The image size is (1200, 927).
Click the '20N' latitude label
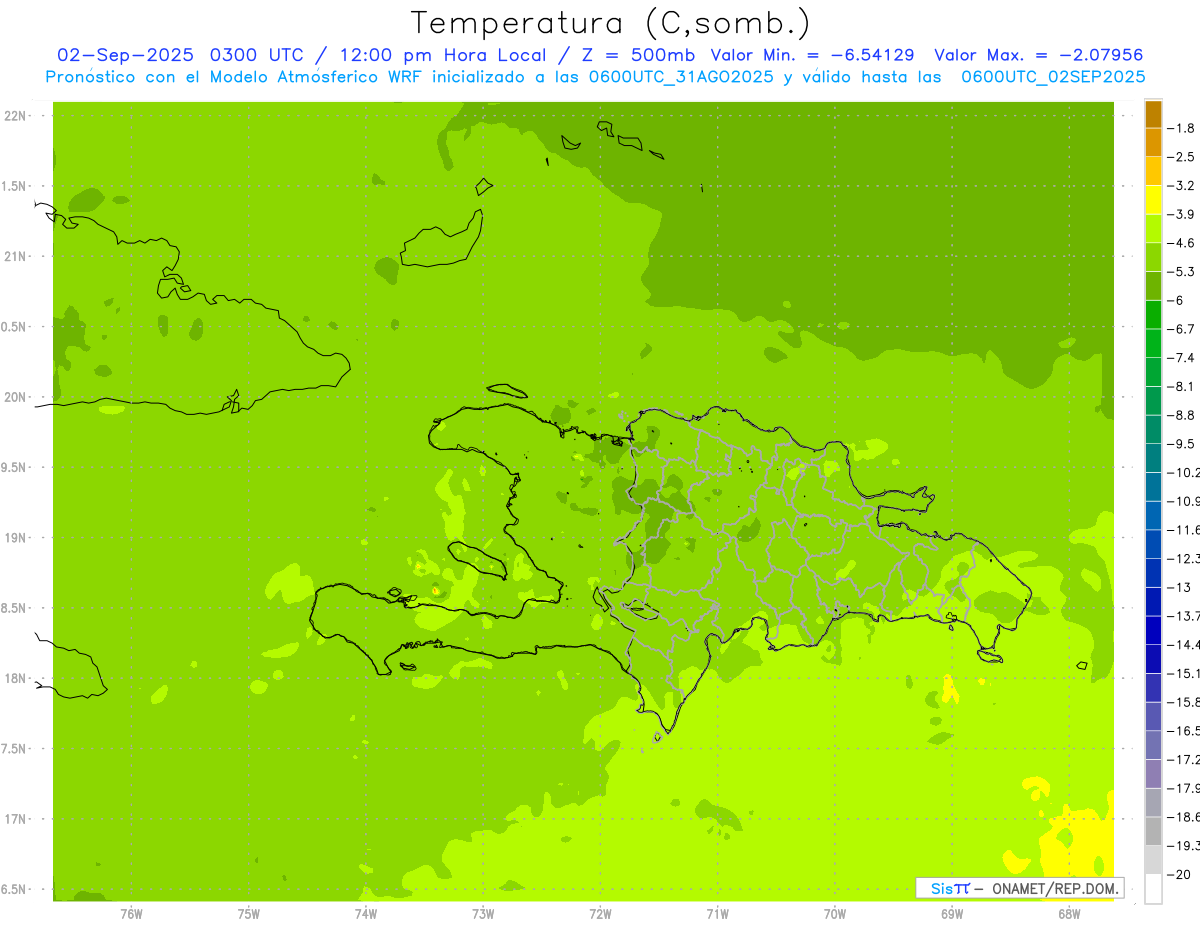pos(15,397)
